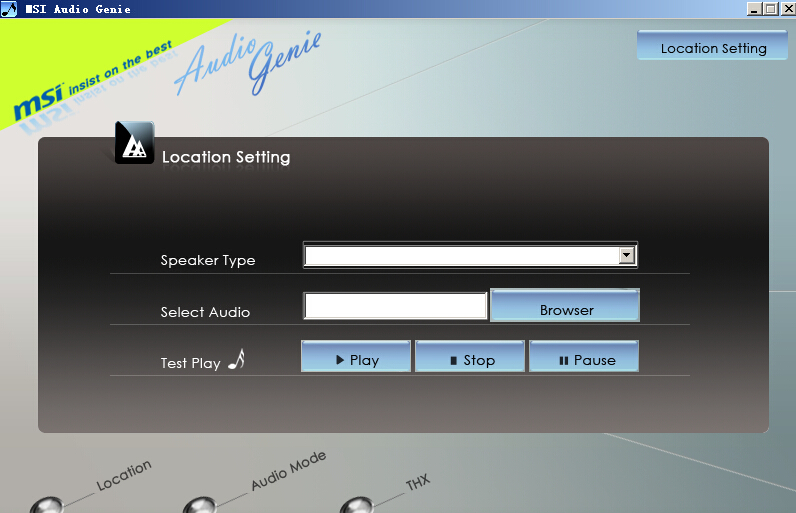Viewport: 796px width, 513px height.
Task: Select the THX knob
Action: pyautogui.click(x=357, y=505)
